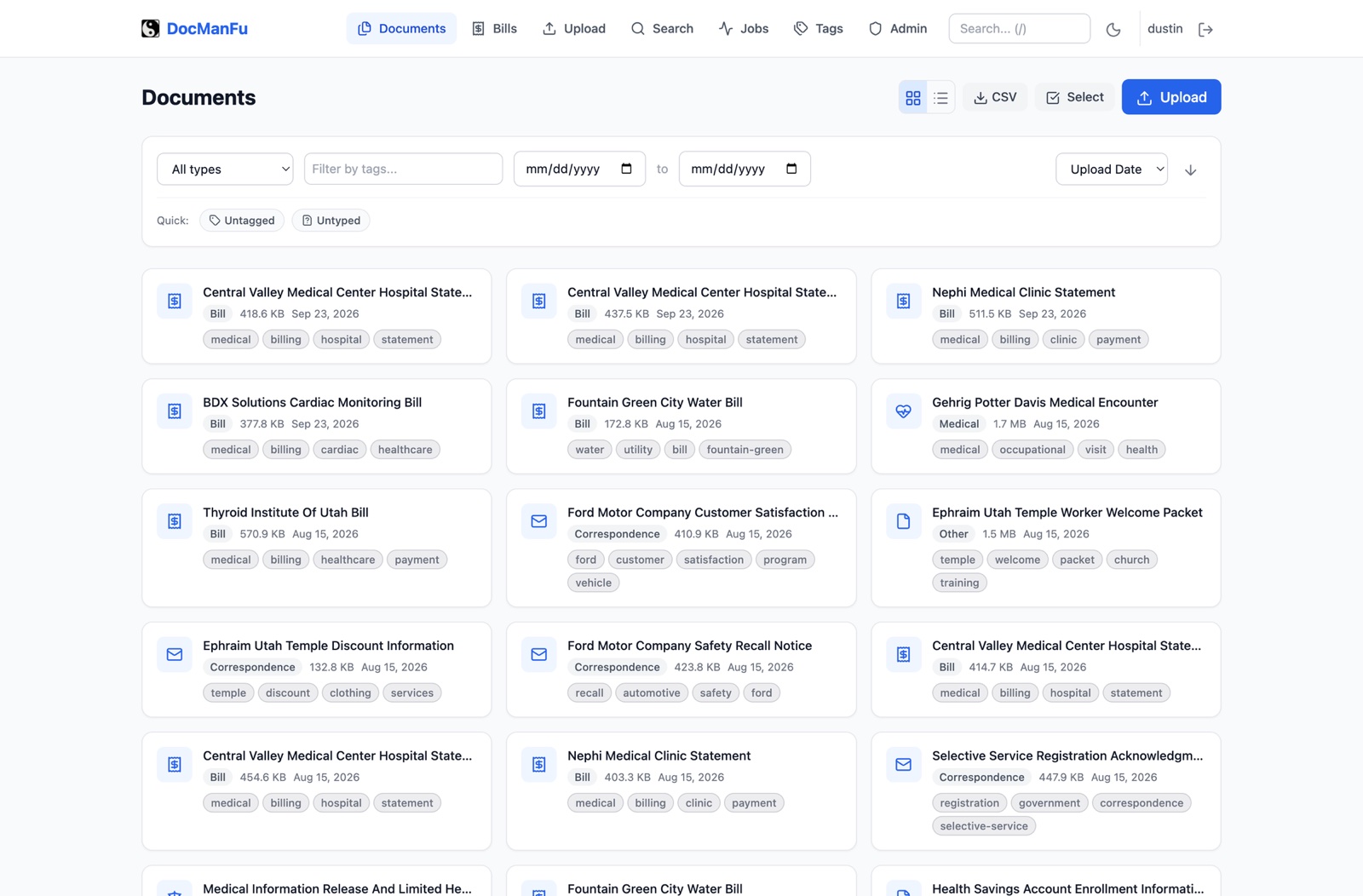Click the dustin username
The image size is (1363, 896).
pyautogui.click(x=1165, y=29)
